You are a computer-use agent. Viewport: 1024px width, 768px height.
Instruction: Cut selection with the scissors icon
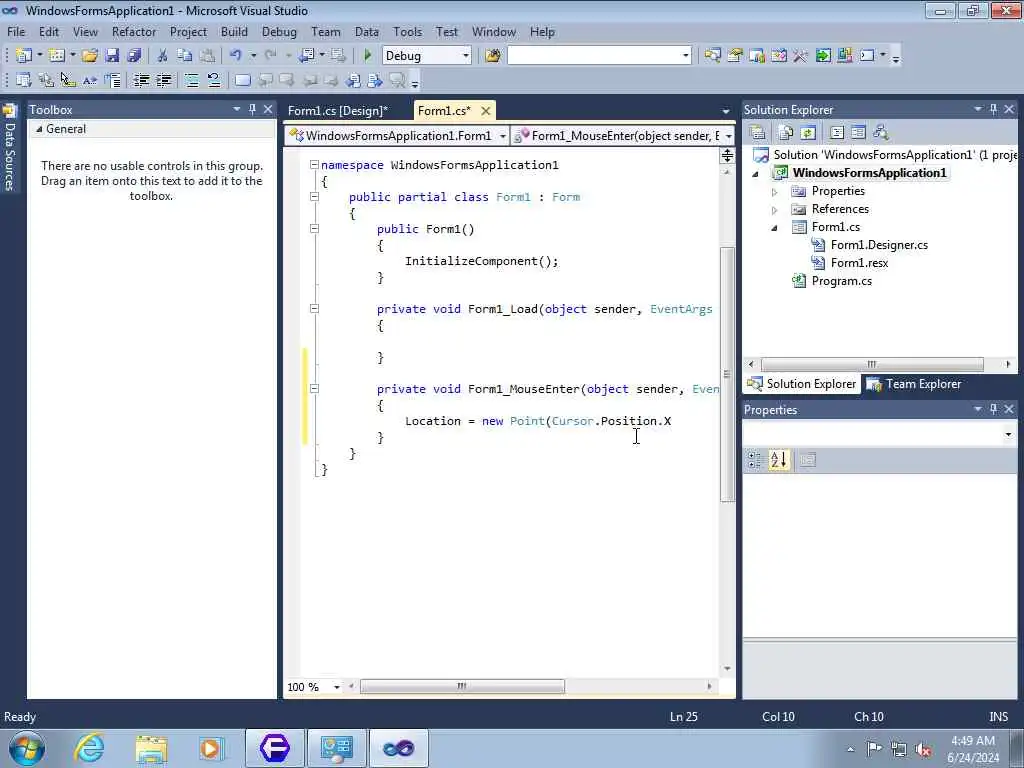(163, 56)
